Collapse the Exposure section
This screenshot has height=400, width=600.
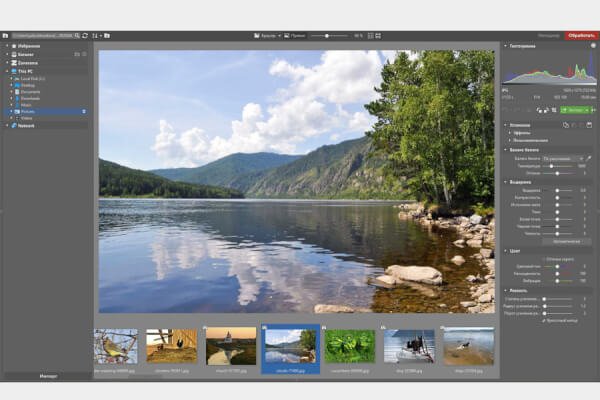click(x=505, y=182)
